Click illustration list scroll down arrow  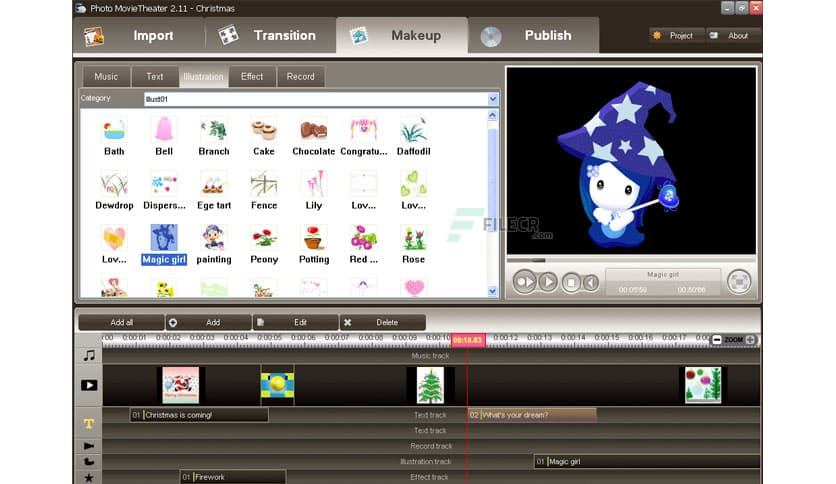(493, 291)
